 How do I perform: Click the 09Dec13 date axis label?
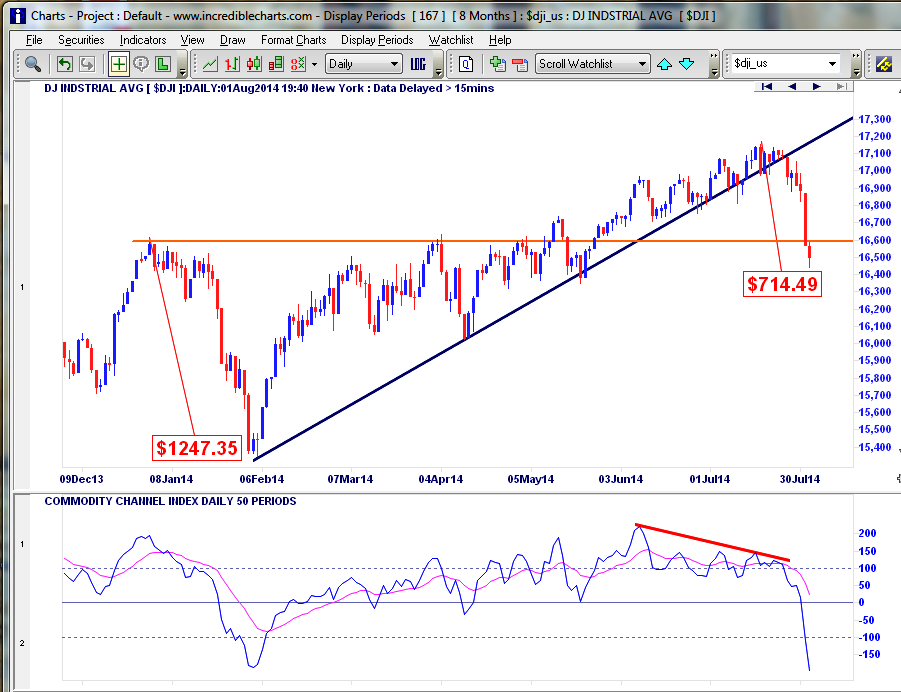coord(82,479)
